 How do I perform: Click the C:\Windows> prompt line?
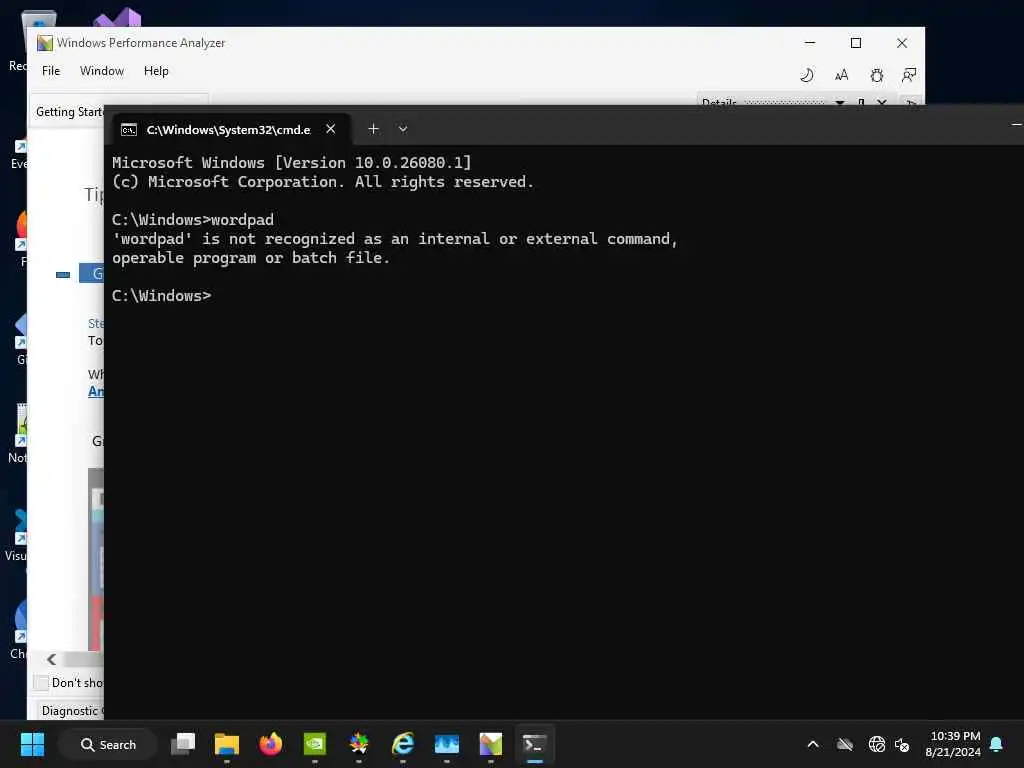click(x=162, y=296)
